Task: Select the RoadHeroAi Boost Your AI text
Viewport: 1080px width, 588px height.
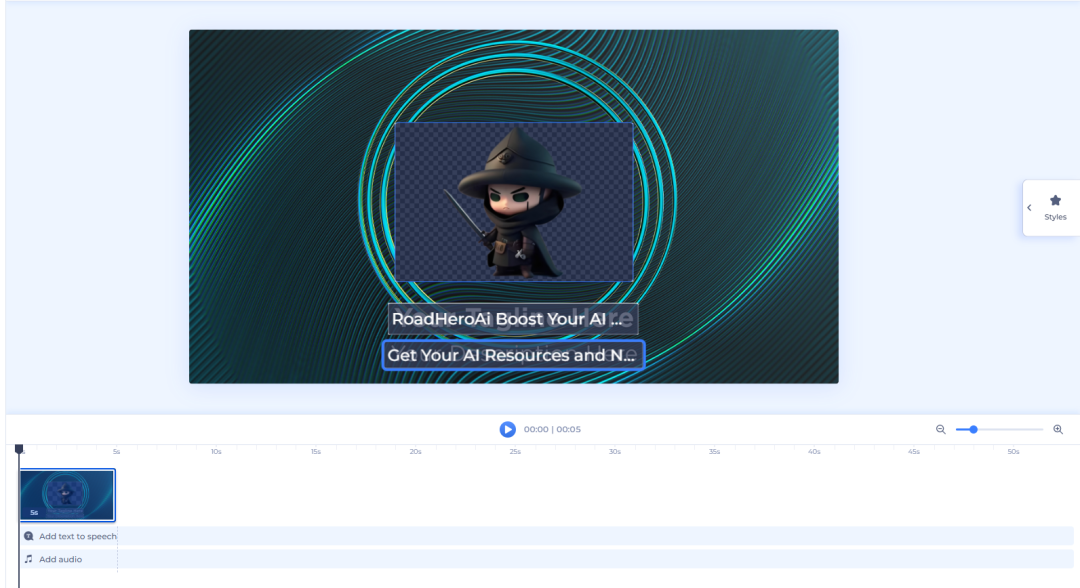Action: pyautogui.click(x=512, y=319)
